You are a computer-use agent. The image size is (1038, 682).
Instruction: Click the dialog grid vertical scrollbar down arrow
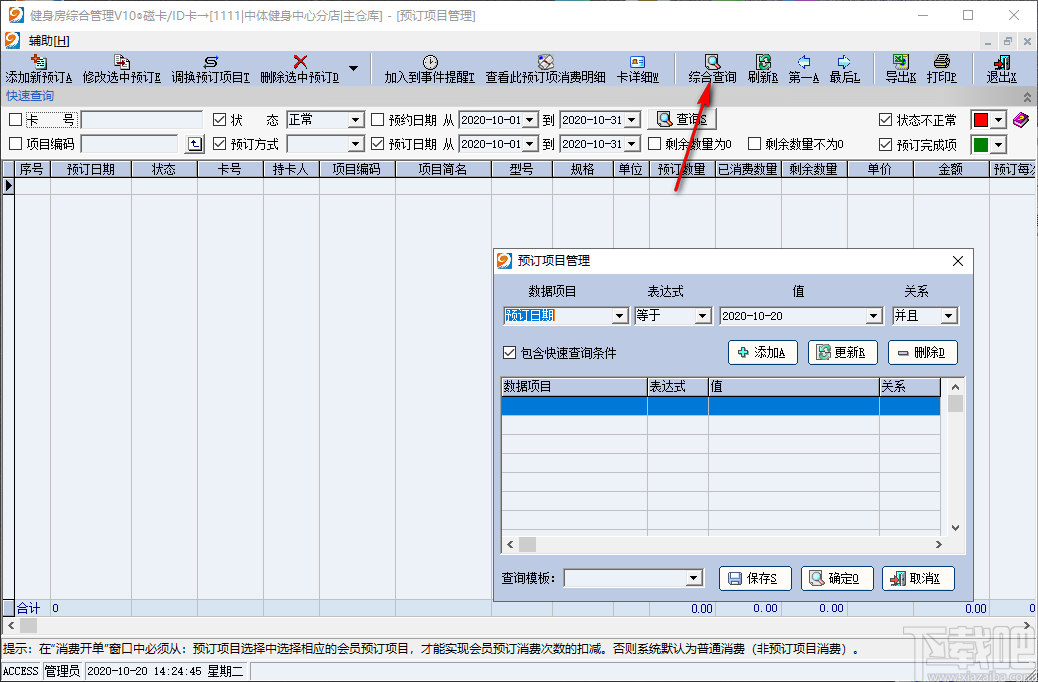pos(955,528)
